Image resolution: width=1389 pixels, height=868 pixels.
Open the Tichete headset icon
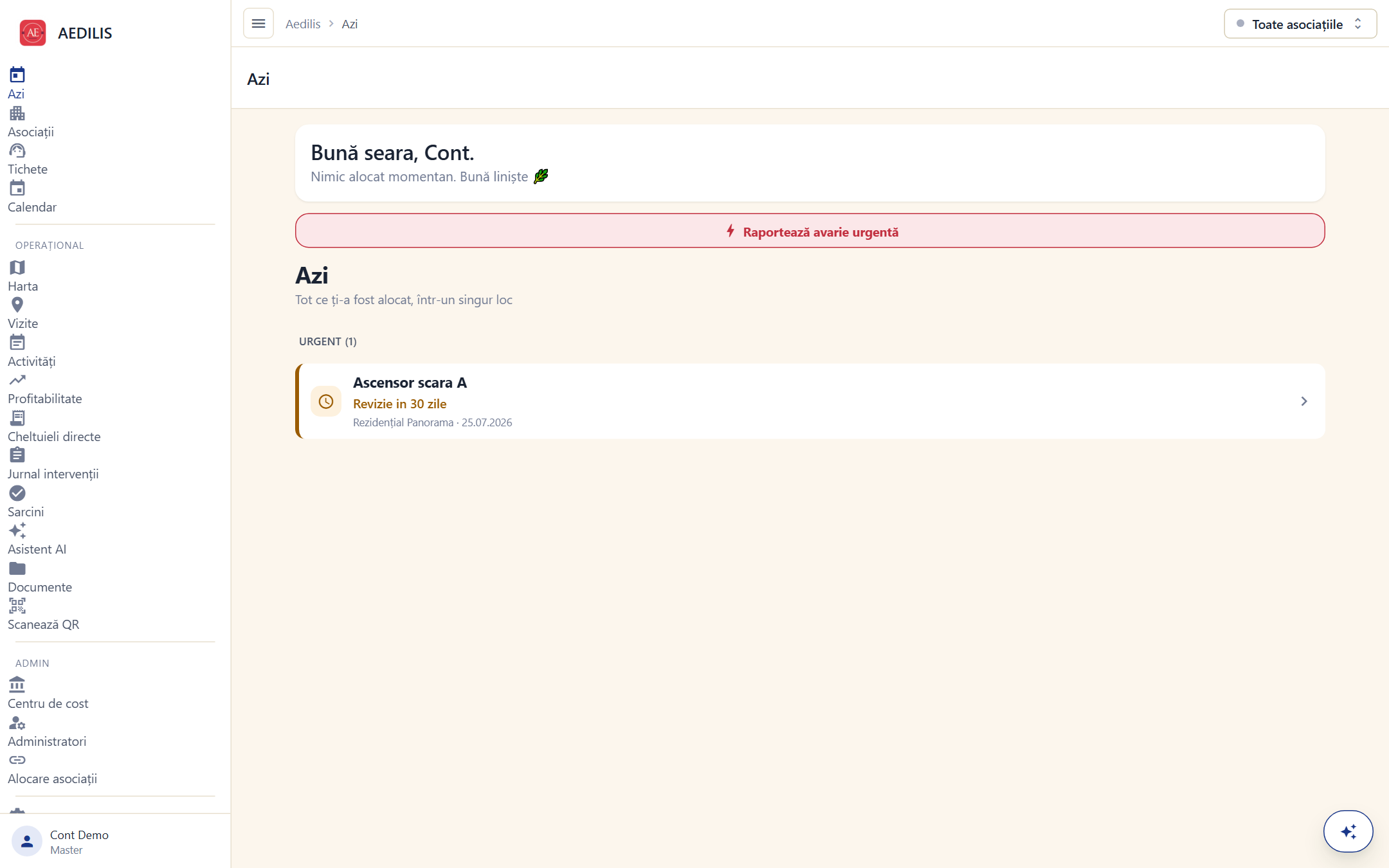17,150
